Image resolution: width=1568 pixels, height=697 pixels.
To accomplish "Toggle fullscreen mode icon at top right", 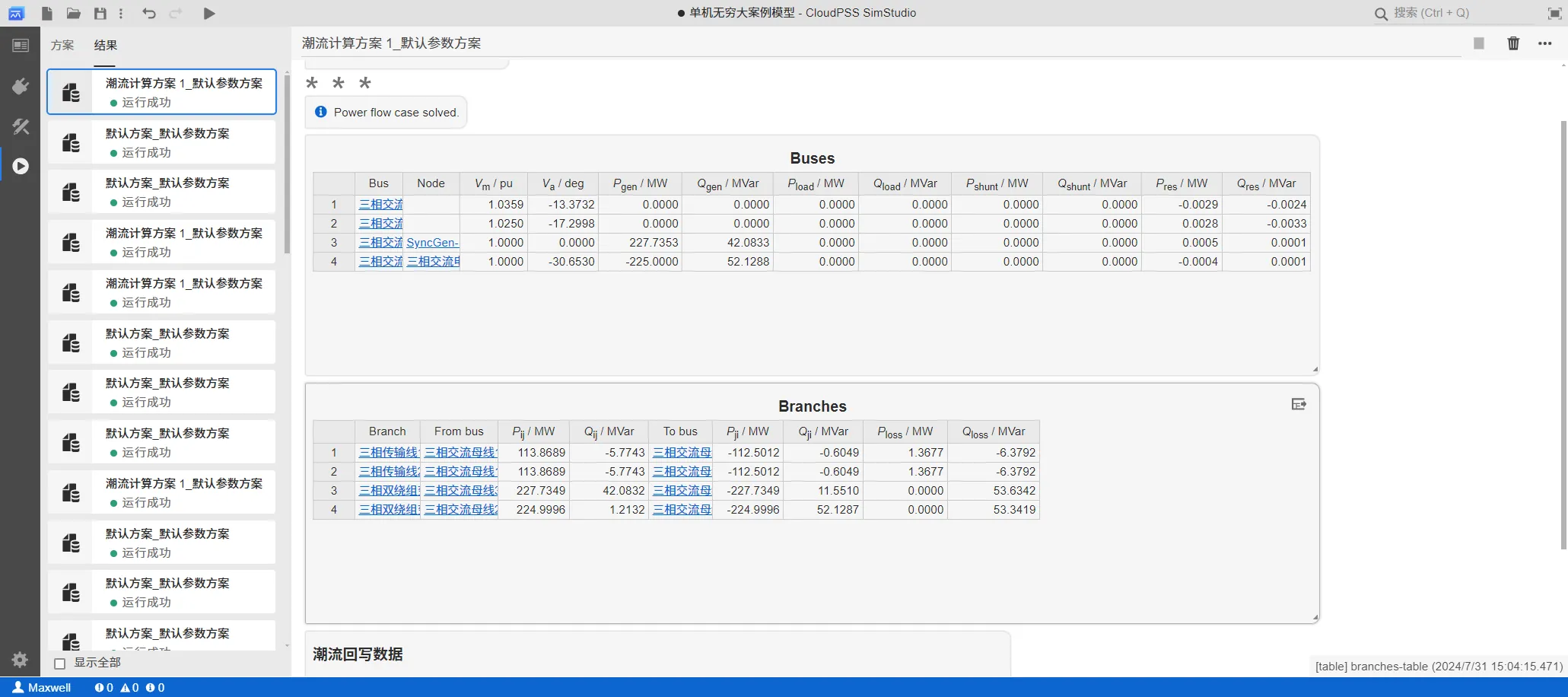I will (1555, 13).
